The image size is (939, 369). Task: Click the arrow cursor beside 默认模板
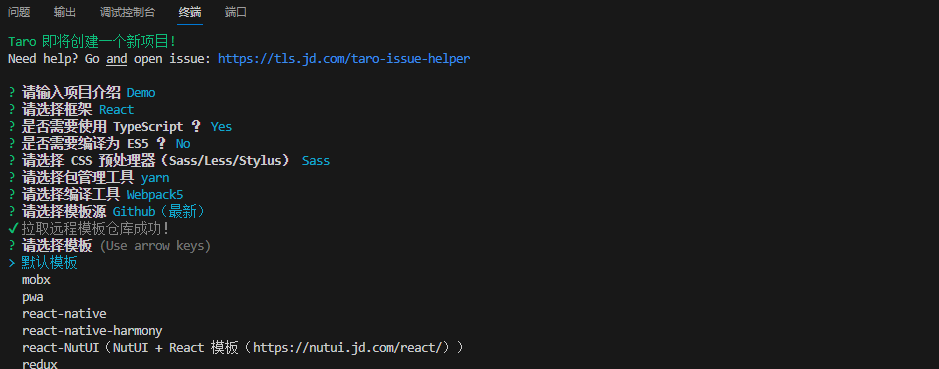coord(11,263)
